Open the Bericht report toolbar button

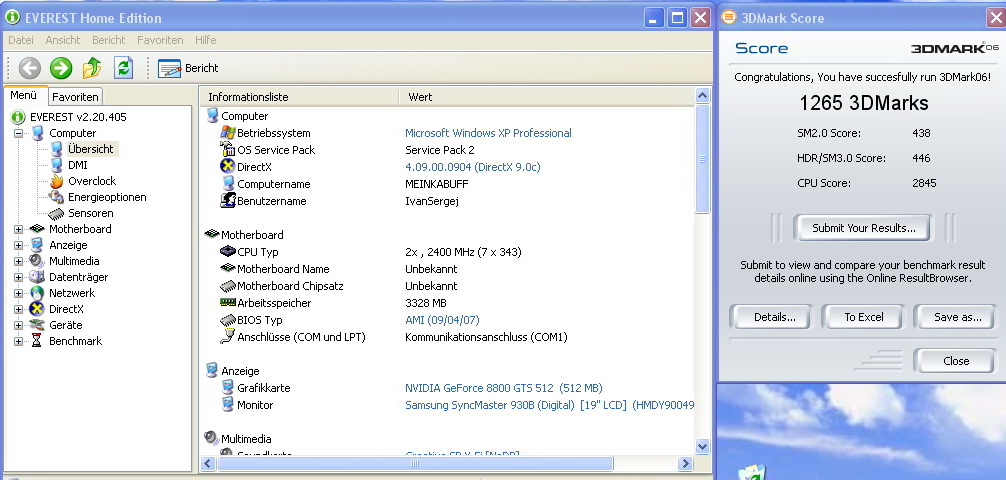(x=188, y=68)
